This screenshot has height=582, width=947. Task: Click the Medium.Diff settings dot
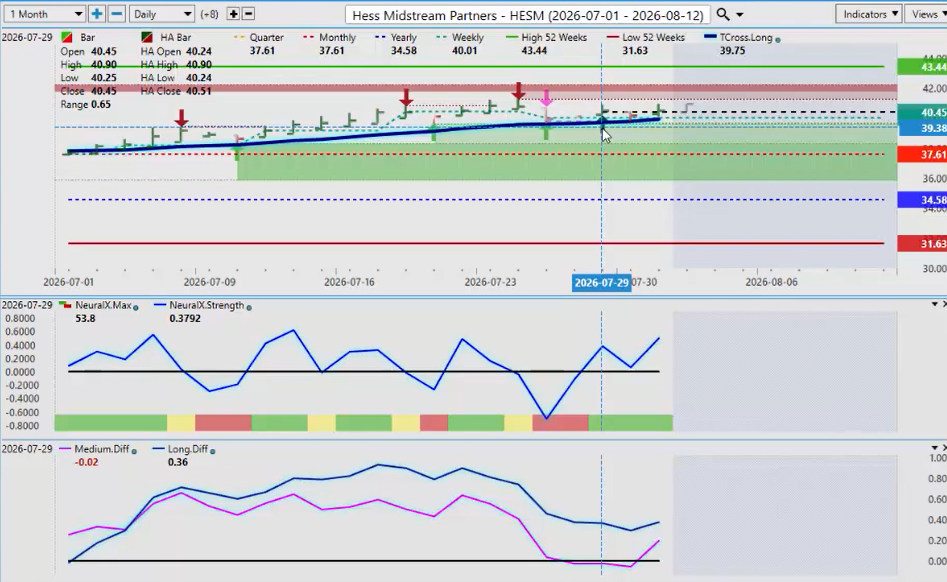pos(134,452)
